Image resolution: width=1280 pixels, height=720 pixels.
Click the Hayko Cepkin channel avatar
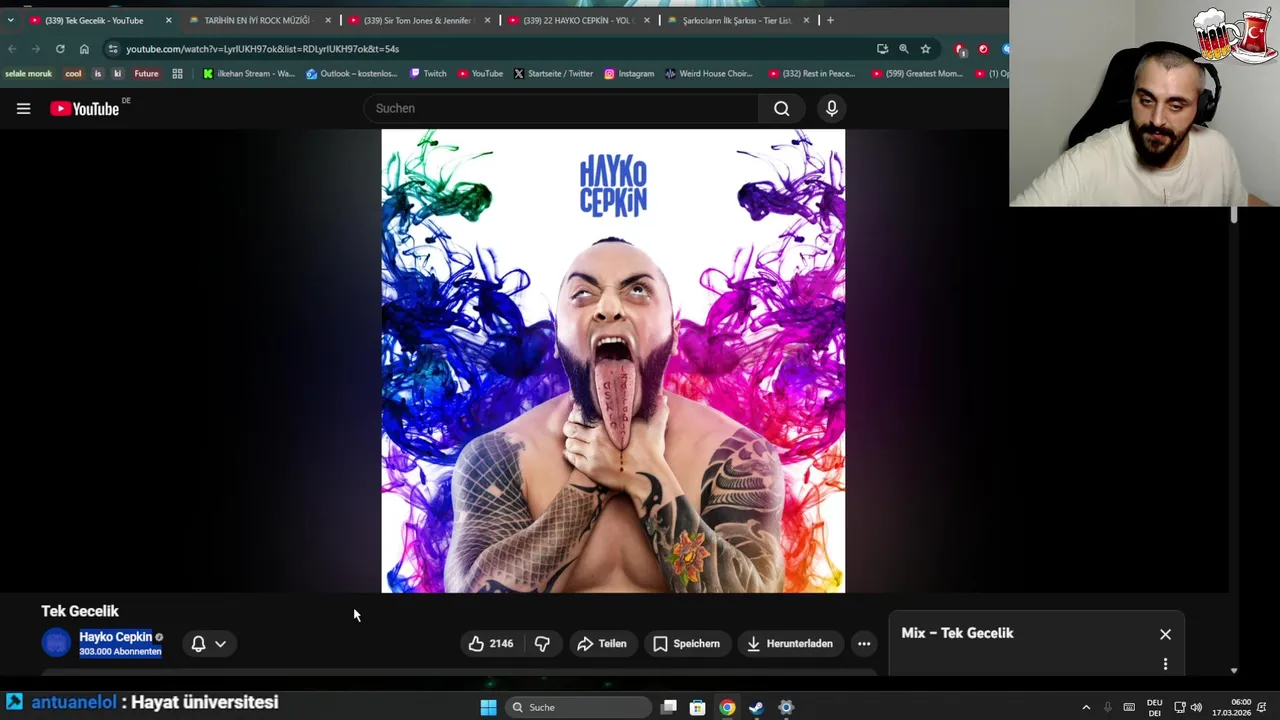[x=56, y=643]
